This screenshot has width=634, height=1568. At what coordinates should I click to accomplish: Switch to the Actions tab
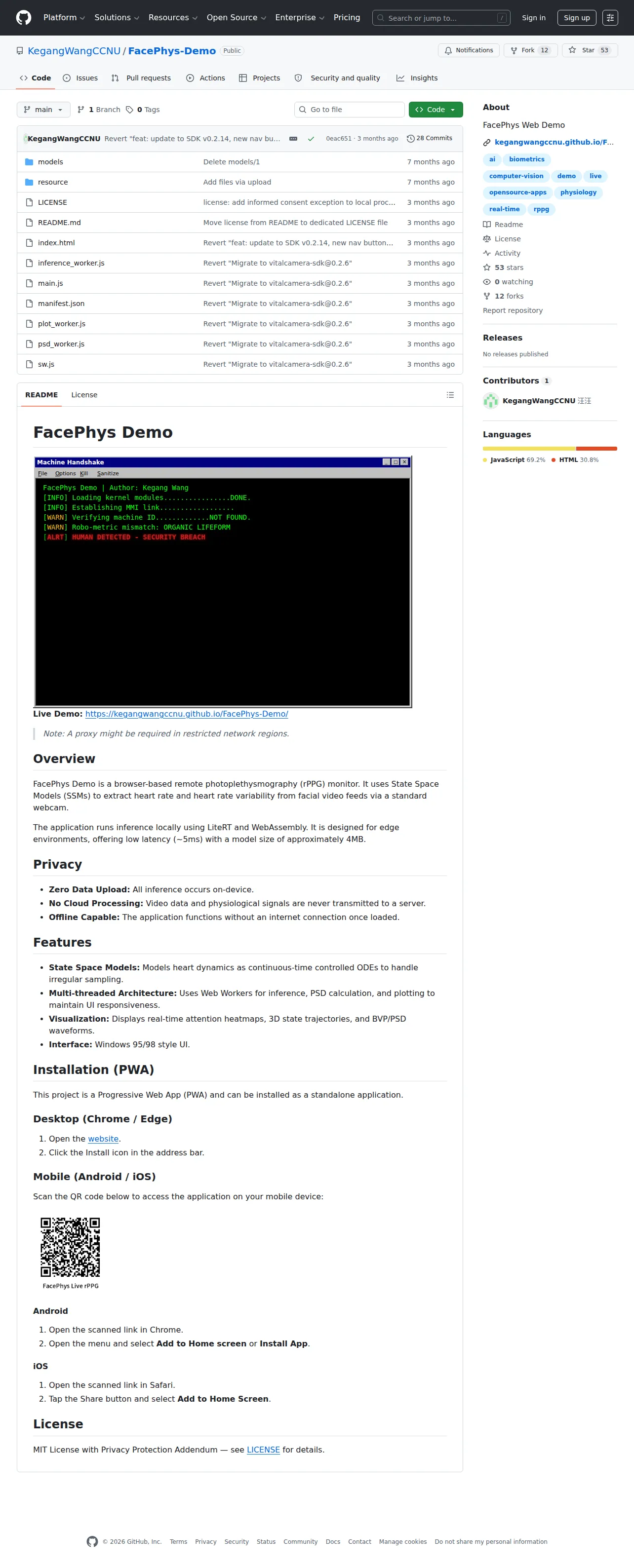206,78
